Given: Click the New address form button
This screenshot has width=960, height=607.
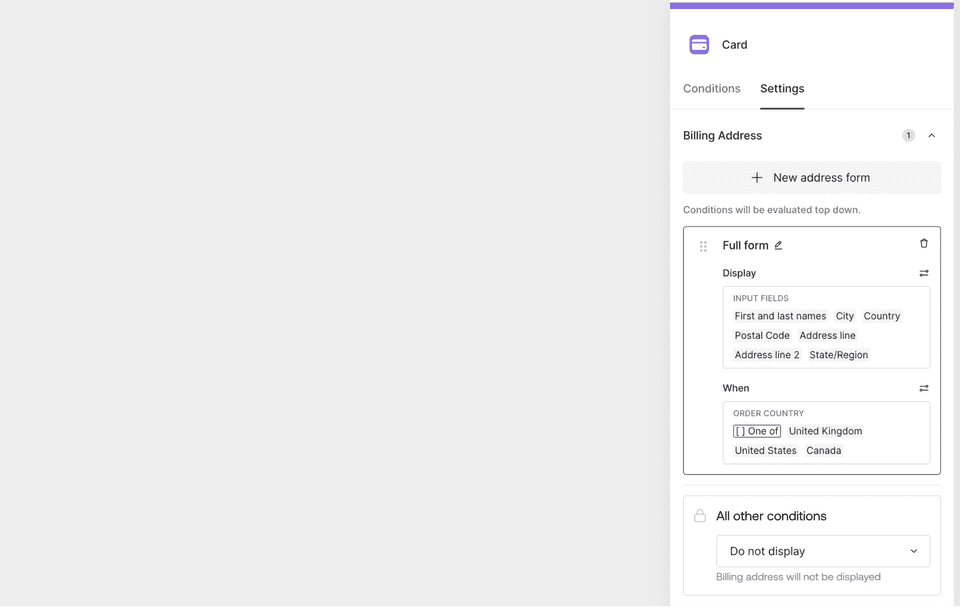Looking at the screenshot, I should click(x=812, y=178).
